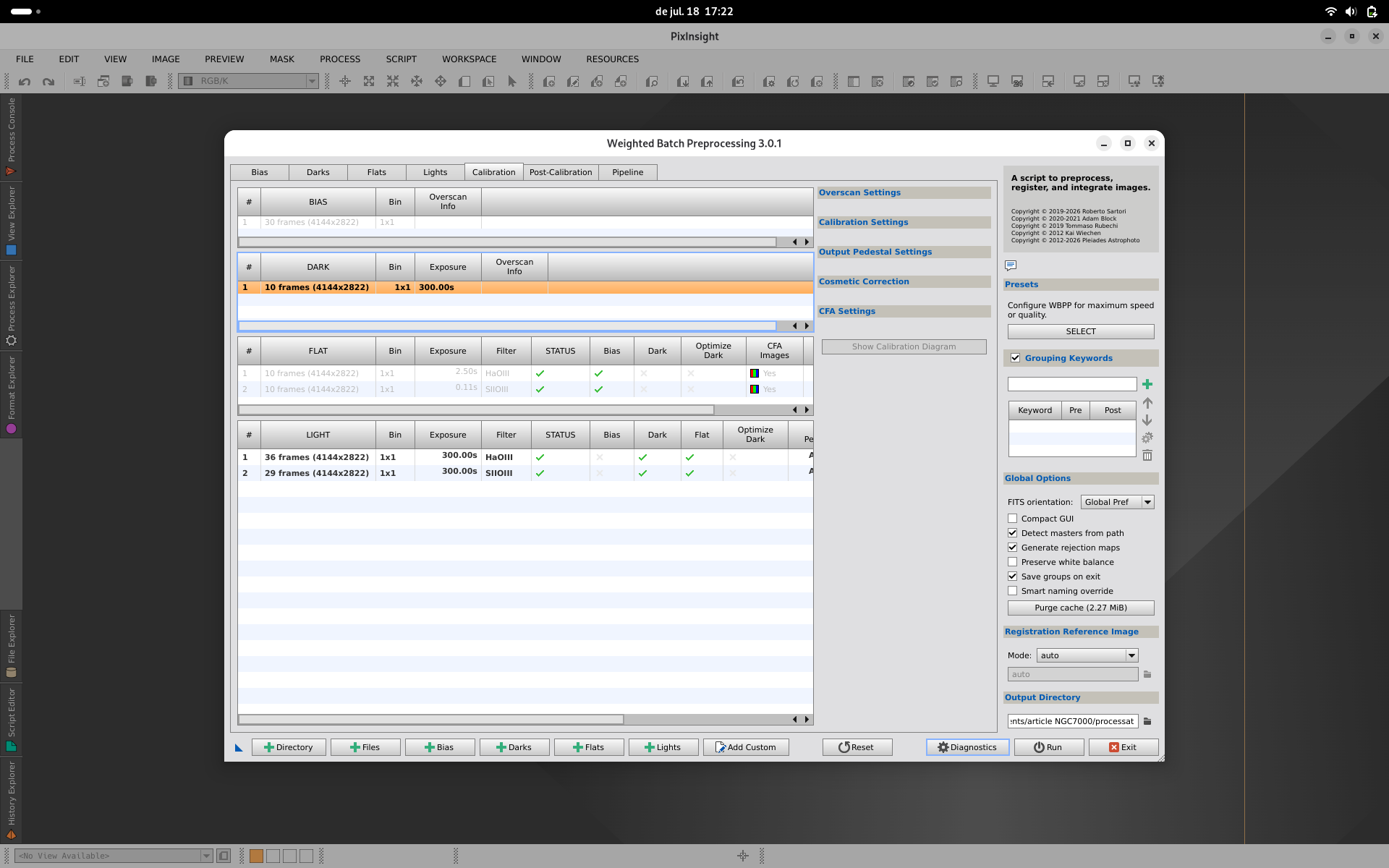Delete grouping keyword with trash icon

[x=1147, y=455]
